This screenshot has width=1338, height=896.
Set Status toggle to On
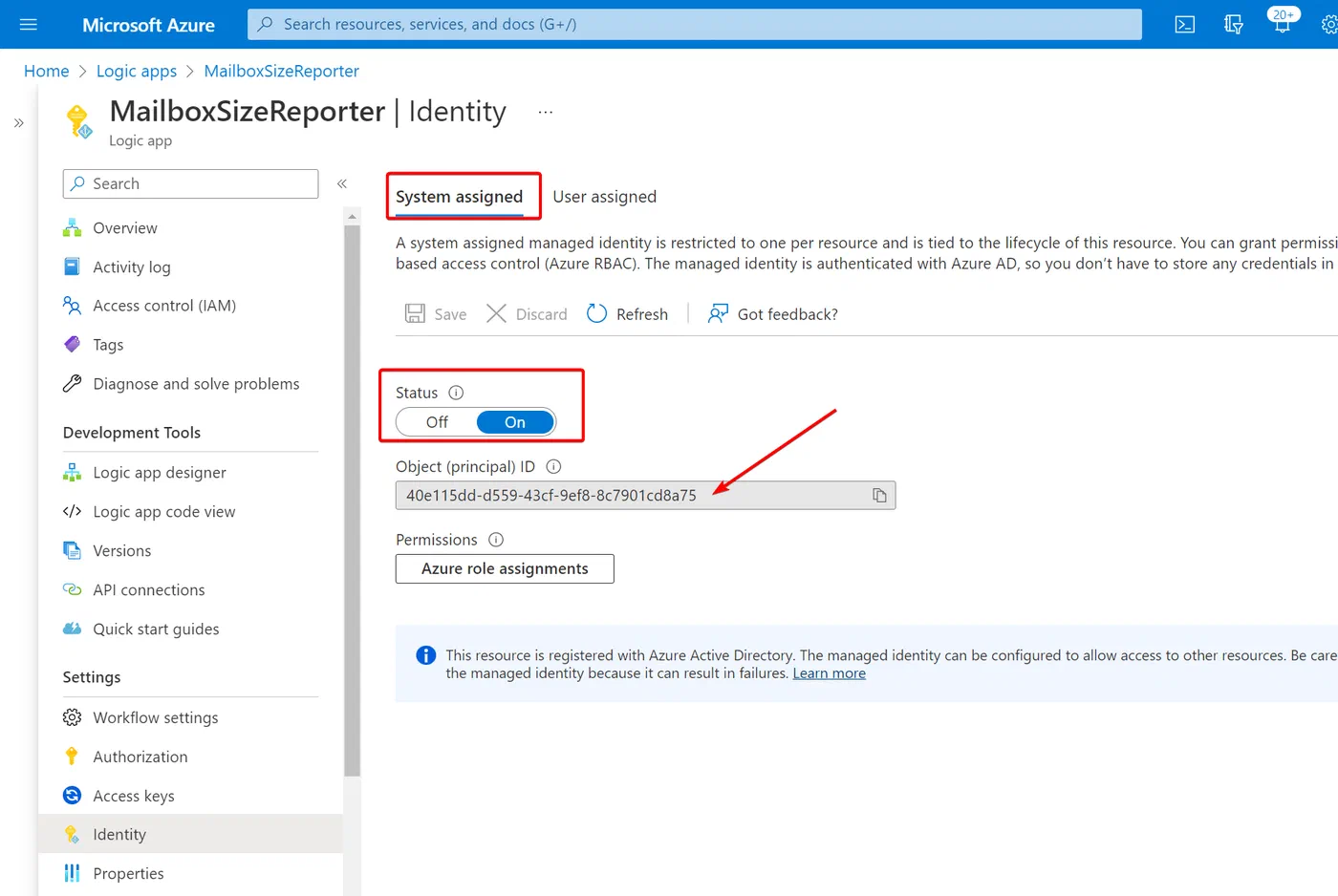coord(515,422)
